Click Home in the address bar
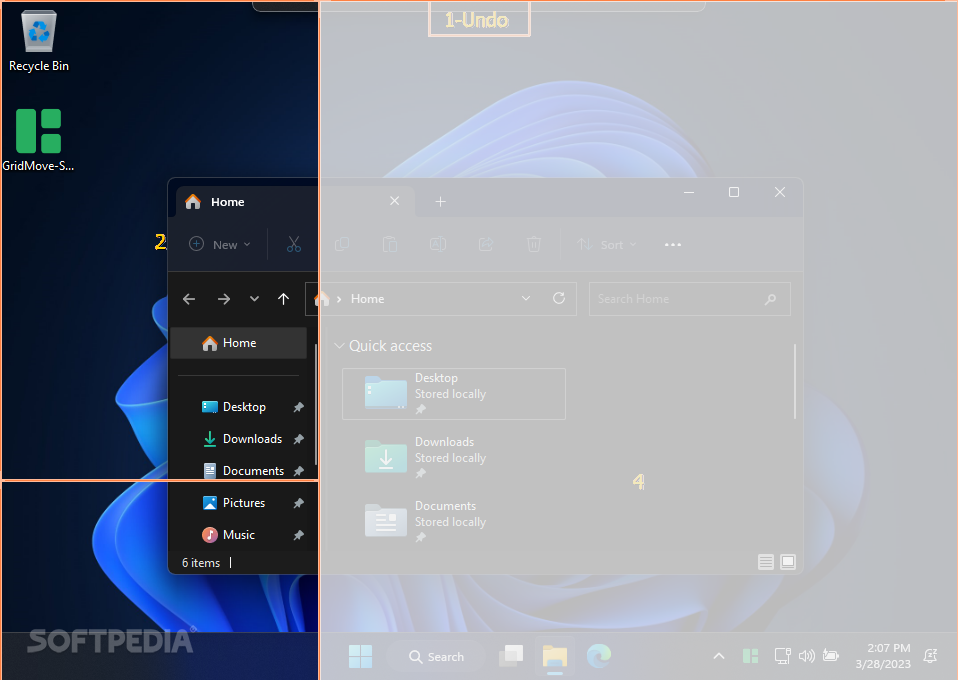 coord(367,299)
